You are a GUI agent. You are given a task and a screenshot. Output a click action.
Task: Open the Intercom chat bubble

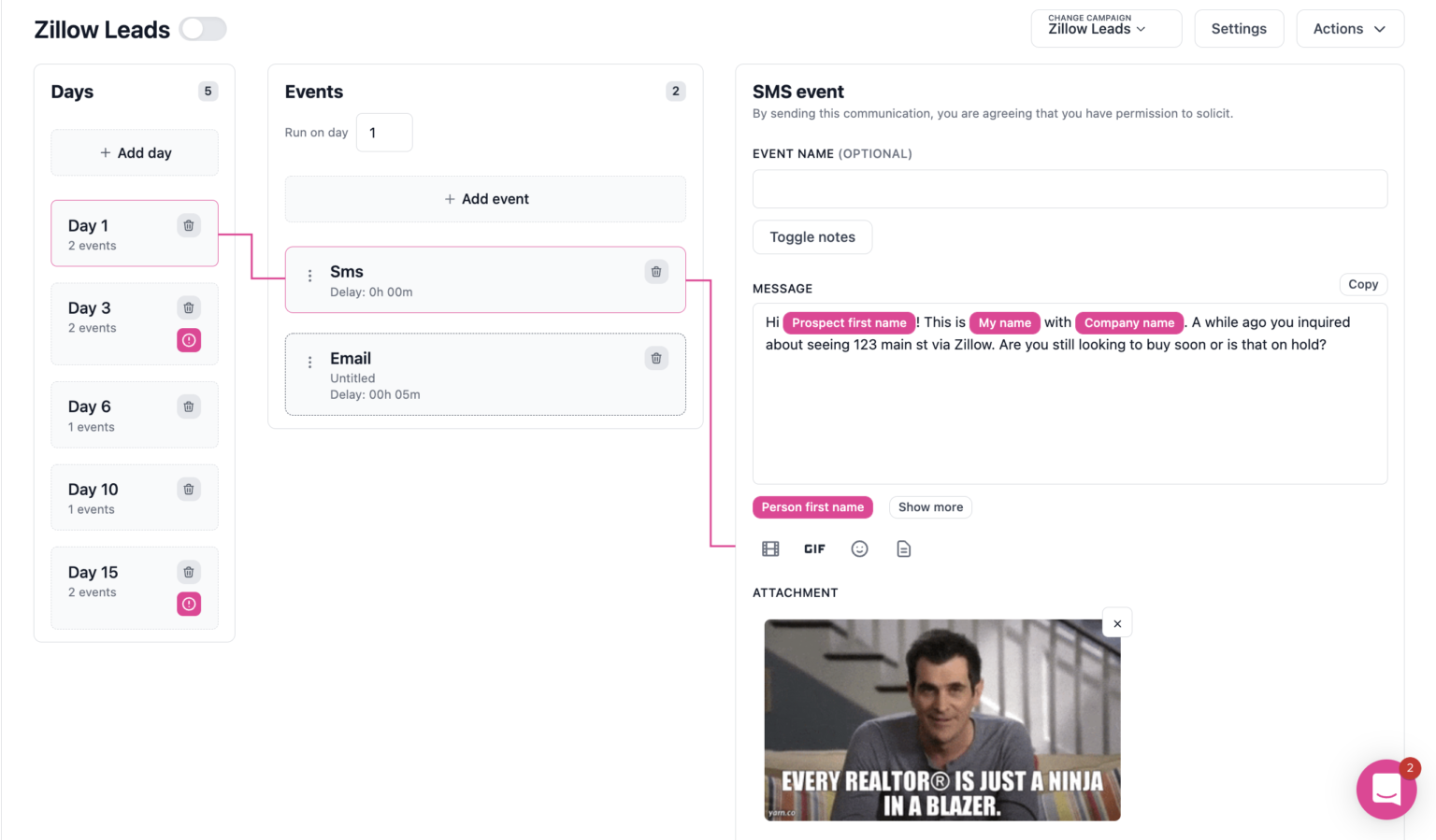click(x=1386, y=790)
